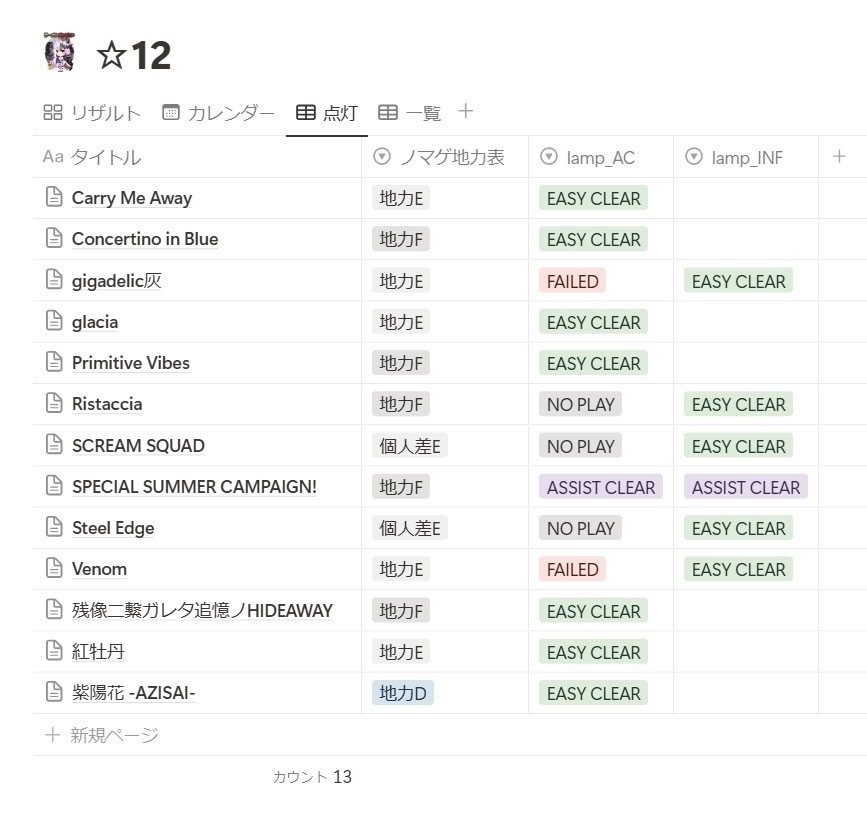Add a new view with plus icon

coord(466,111)
